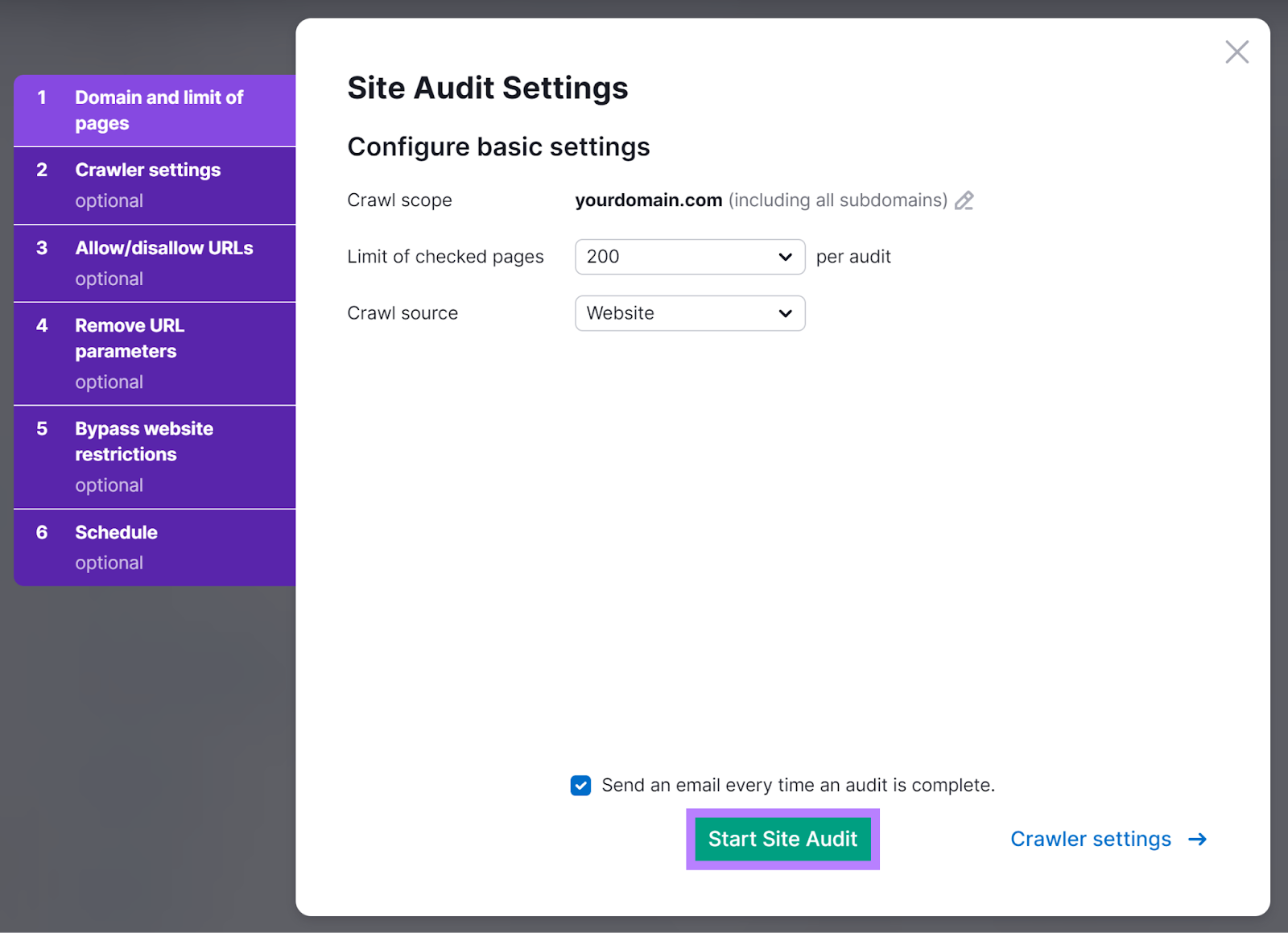Open the Crawl source dropdown
Screen dimensions: 1288x933
[690, 313]
